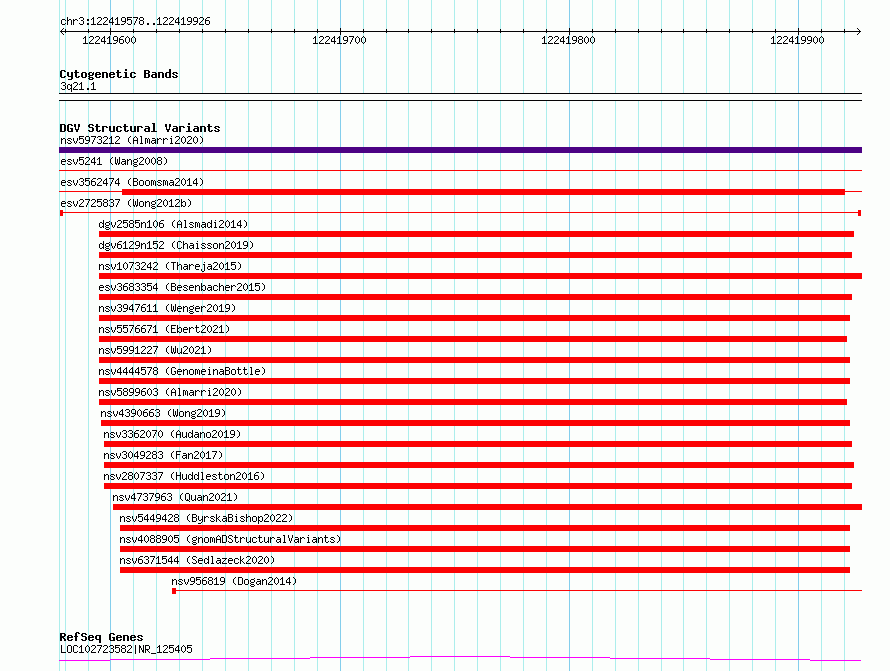890x671 pixels.
Task: Select the 122419700 ruler tick mark
Action: (341, 32)
